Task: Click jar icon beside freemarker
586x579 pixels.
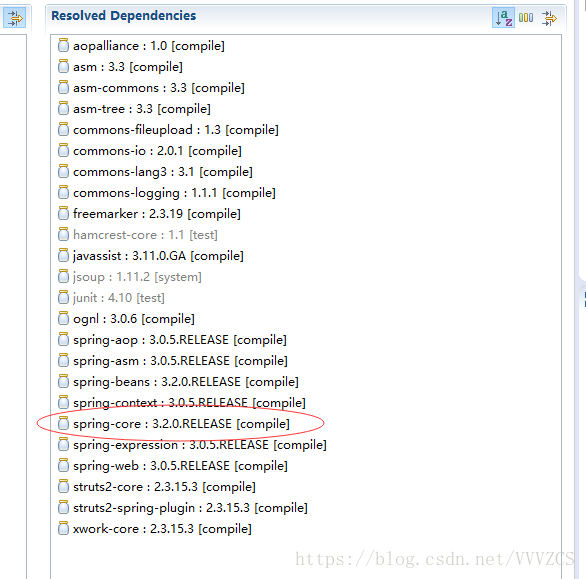Action: tap(64, 213)
